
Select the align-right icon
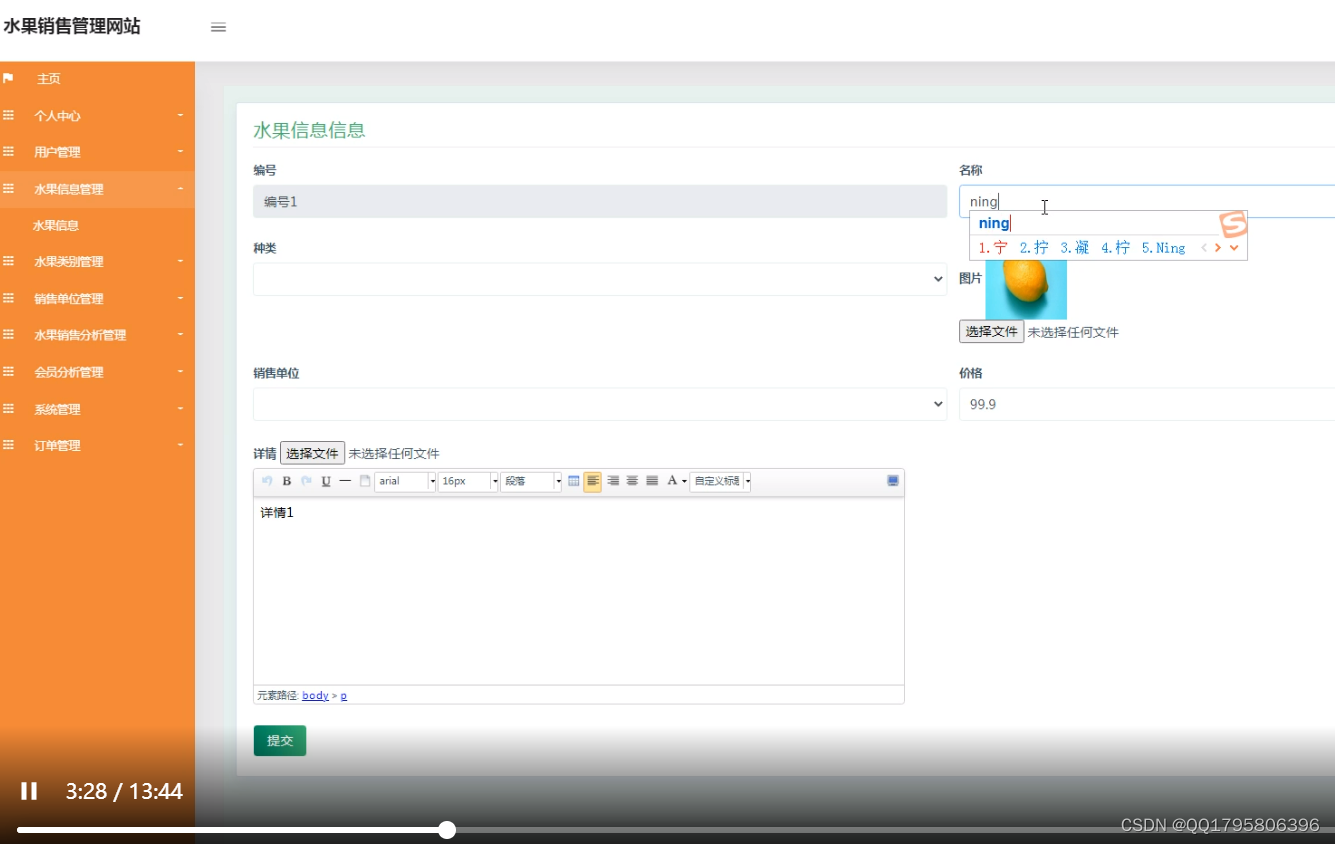click(x=613, y=481)
